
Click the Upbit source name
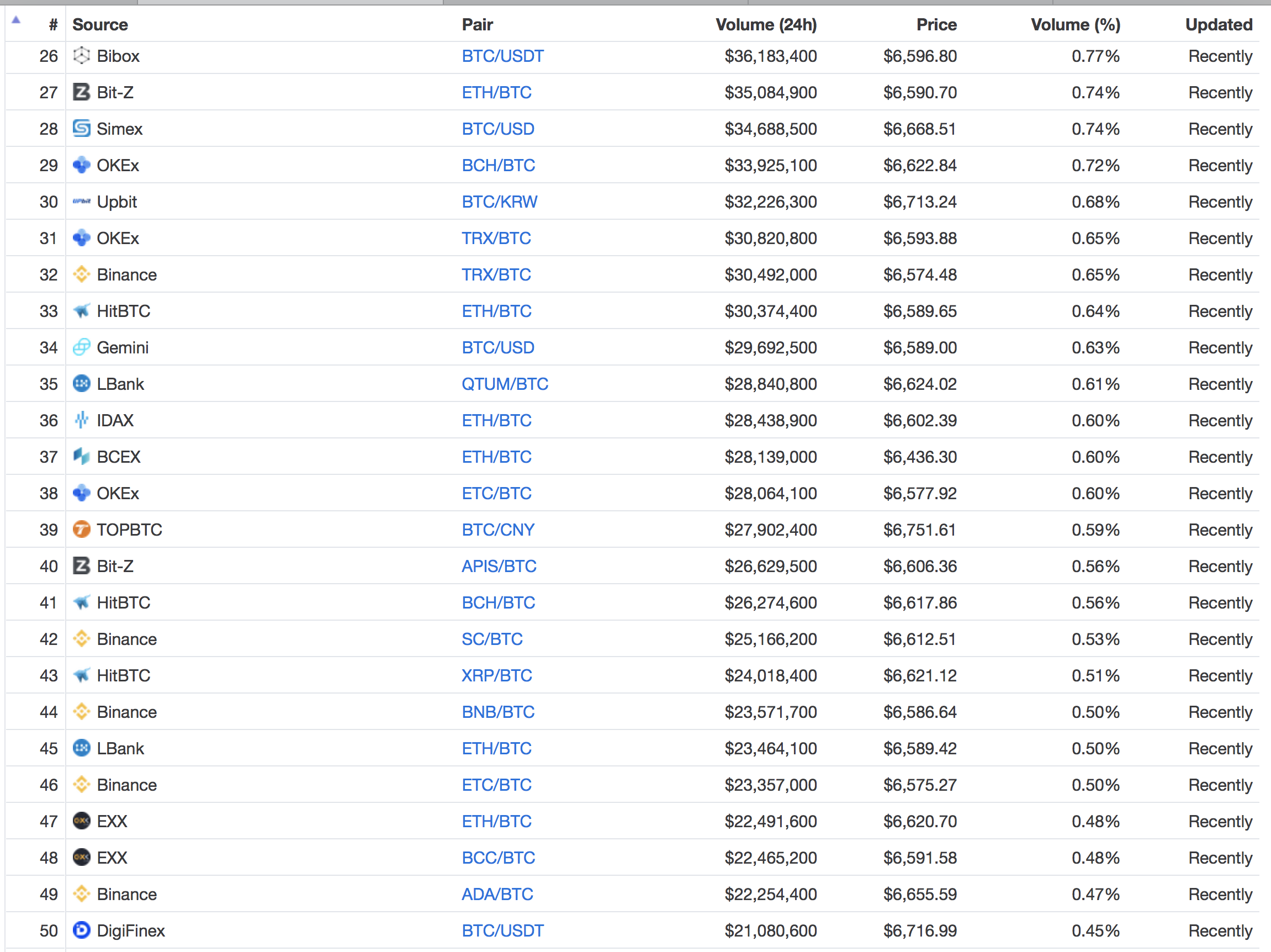coord(116,202)
